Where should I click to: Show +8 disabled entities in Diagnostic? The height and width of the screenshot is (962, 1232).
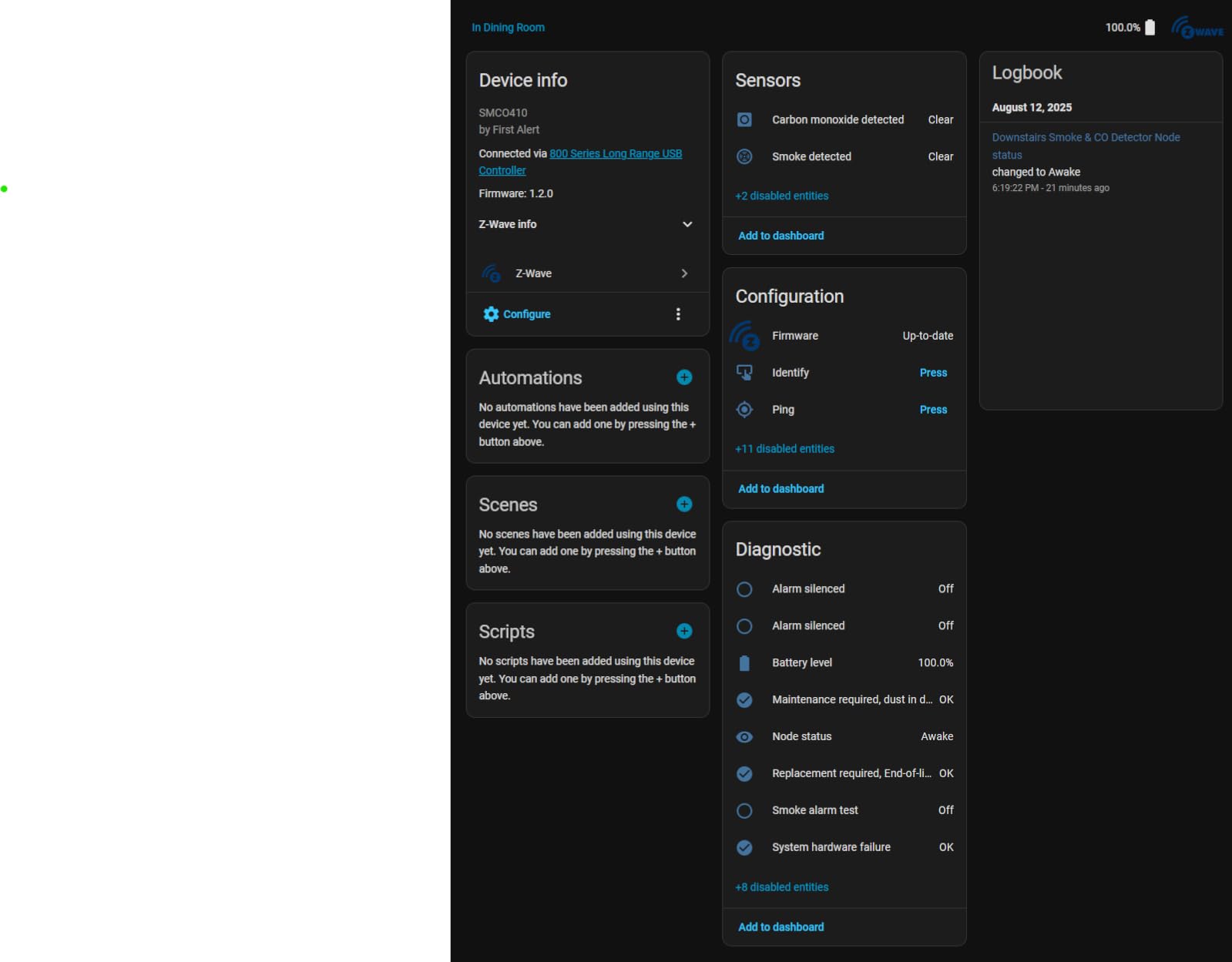[781, 887]
